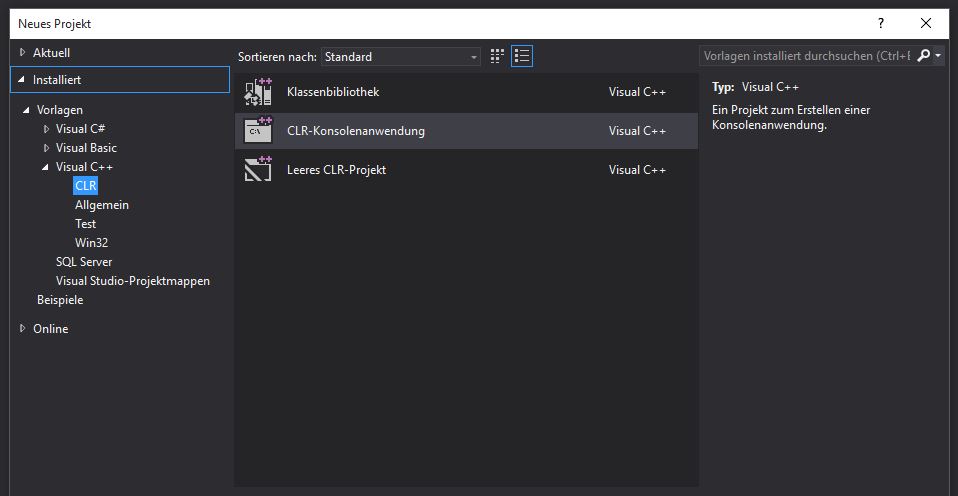Expand the Visual C# node
Image resolution: width=958 pixels, height=496 pixels.
46,129
